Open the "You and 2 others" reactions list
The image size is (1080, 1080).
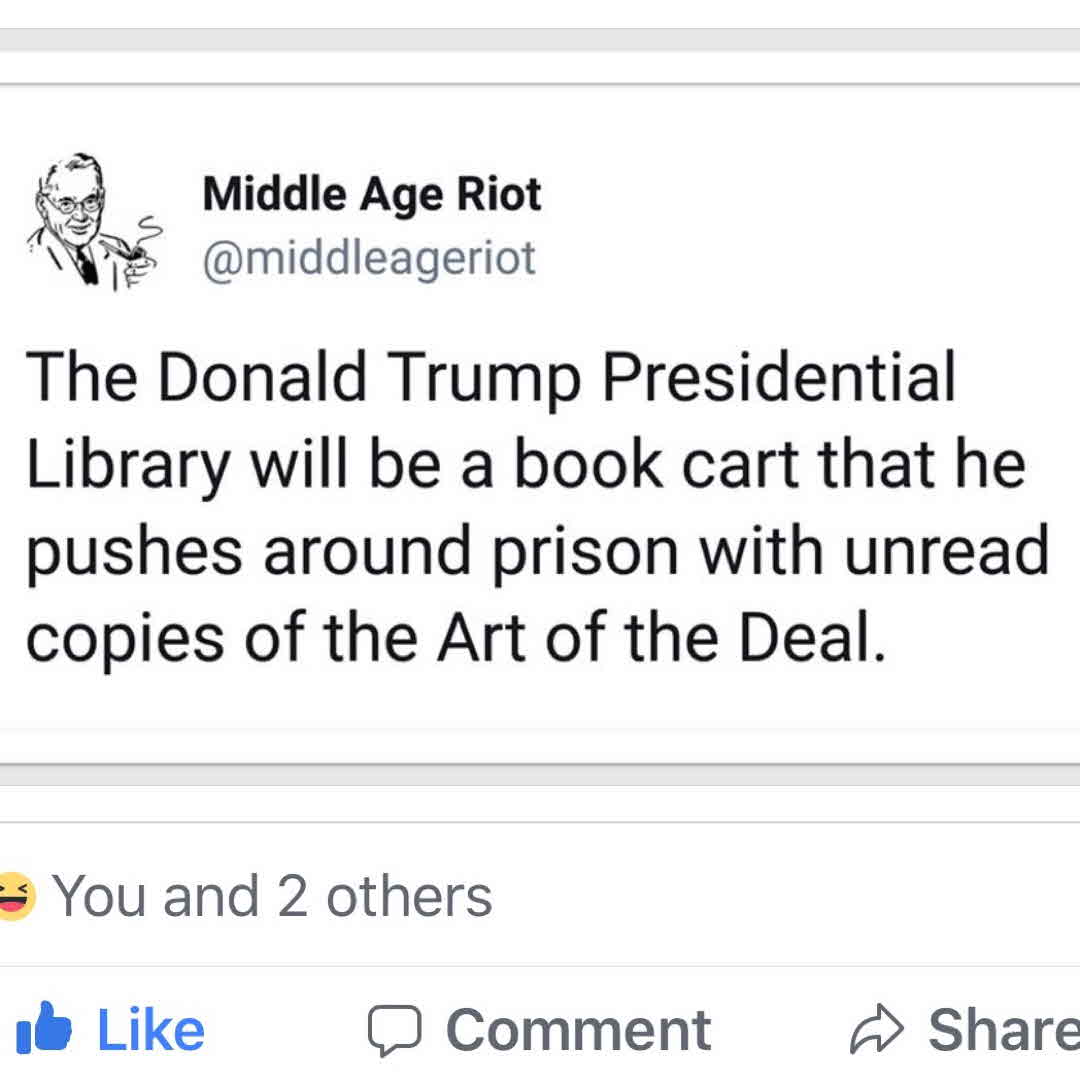coord(272,895)
